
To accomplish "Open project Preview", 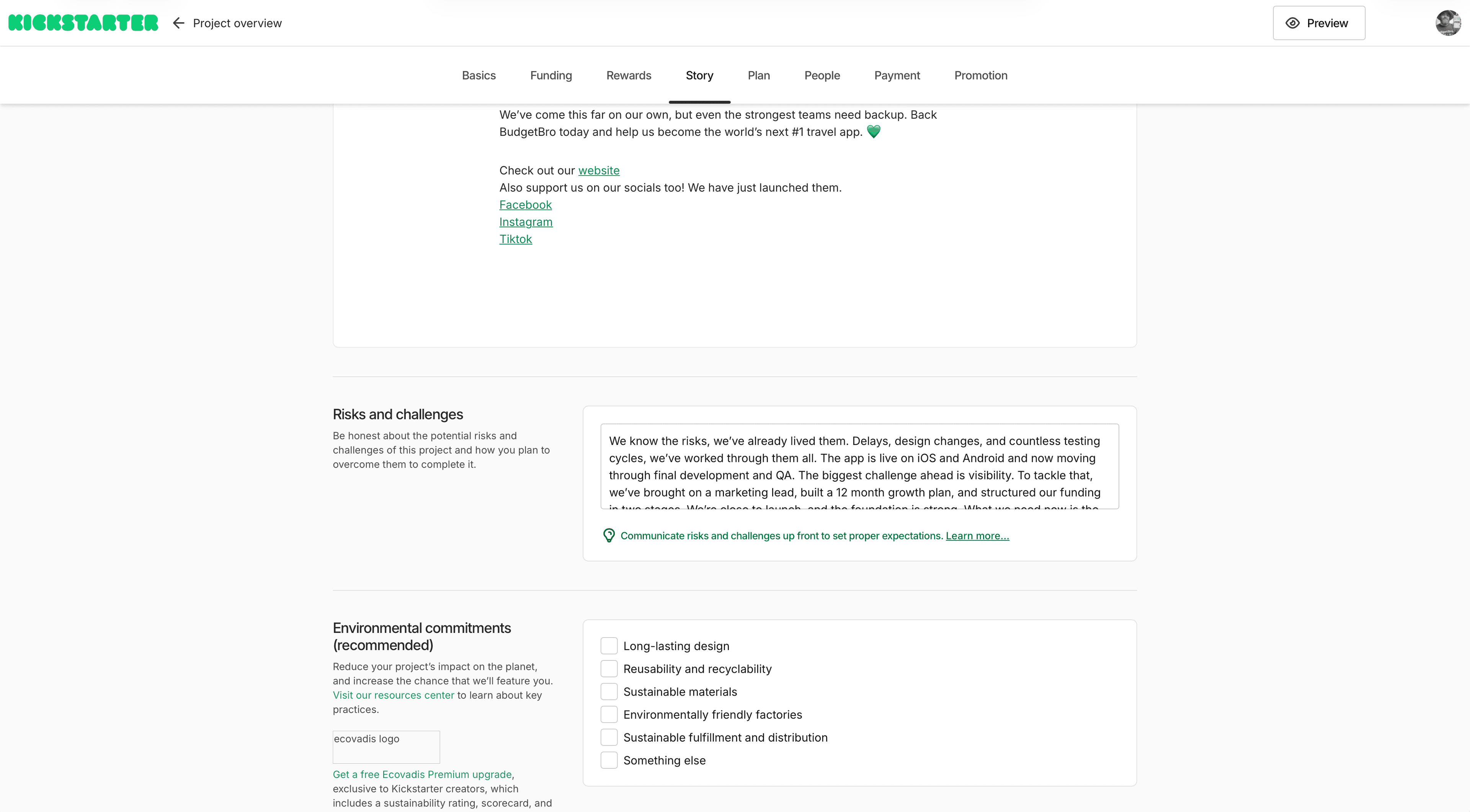I will [1319, 23].
